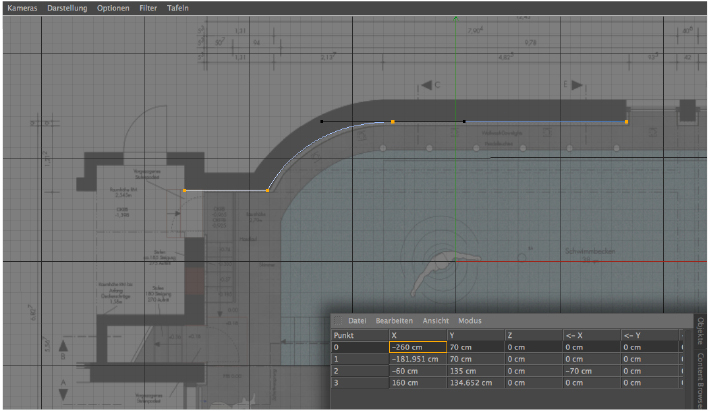Open the Kameras menu
The width and height of the screenshot is (710, 411).
23,8
